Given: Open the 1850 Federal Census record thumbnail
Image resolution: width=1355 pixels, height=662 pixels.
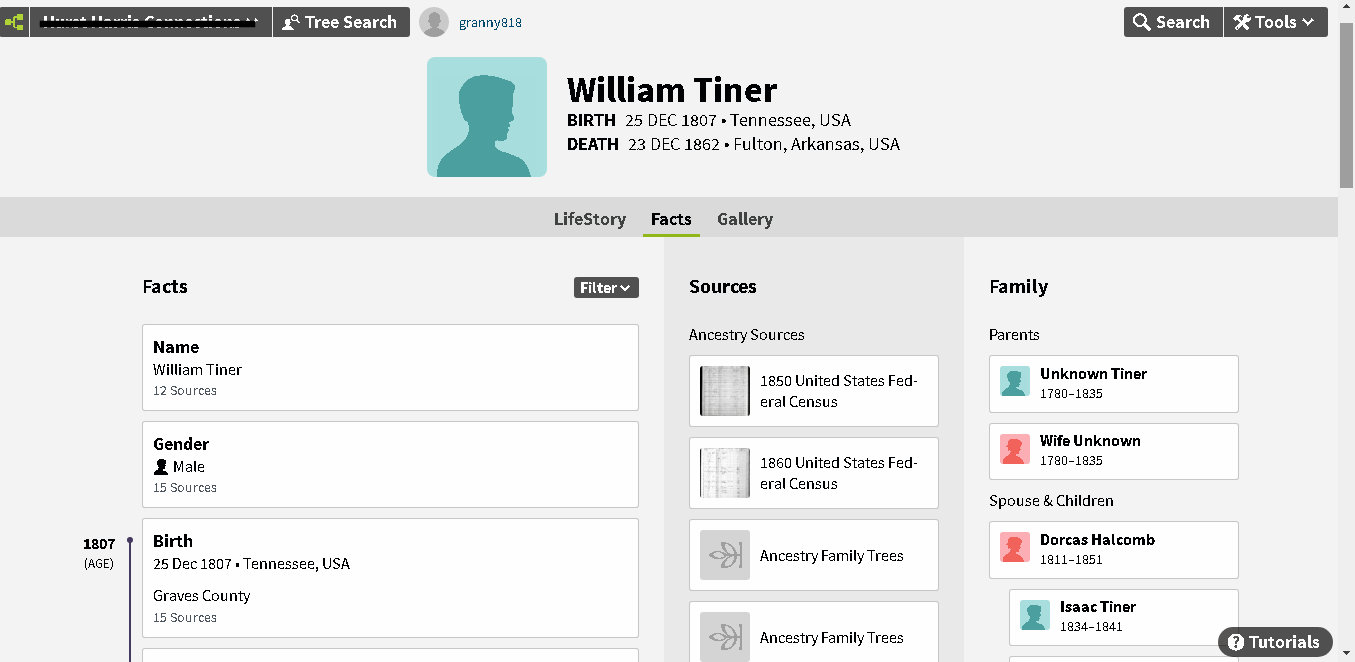Looking at the screenshot, I should pyautogui.click(x=725, y=391).
